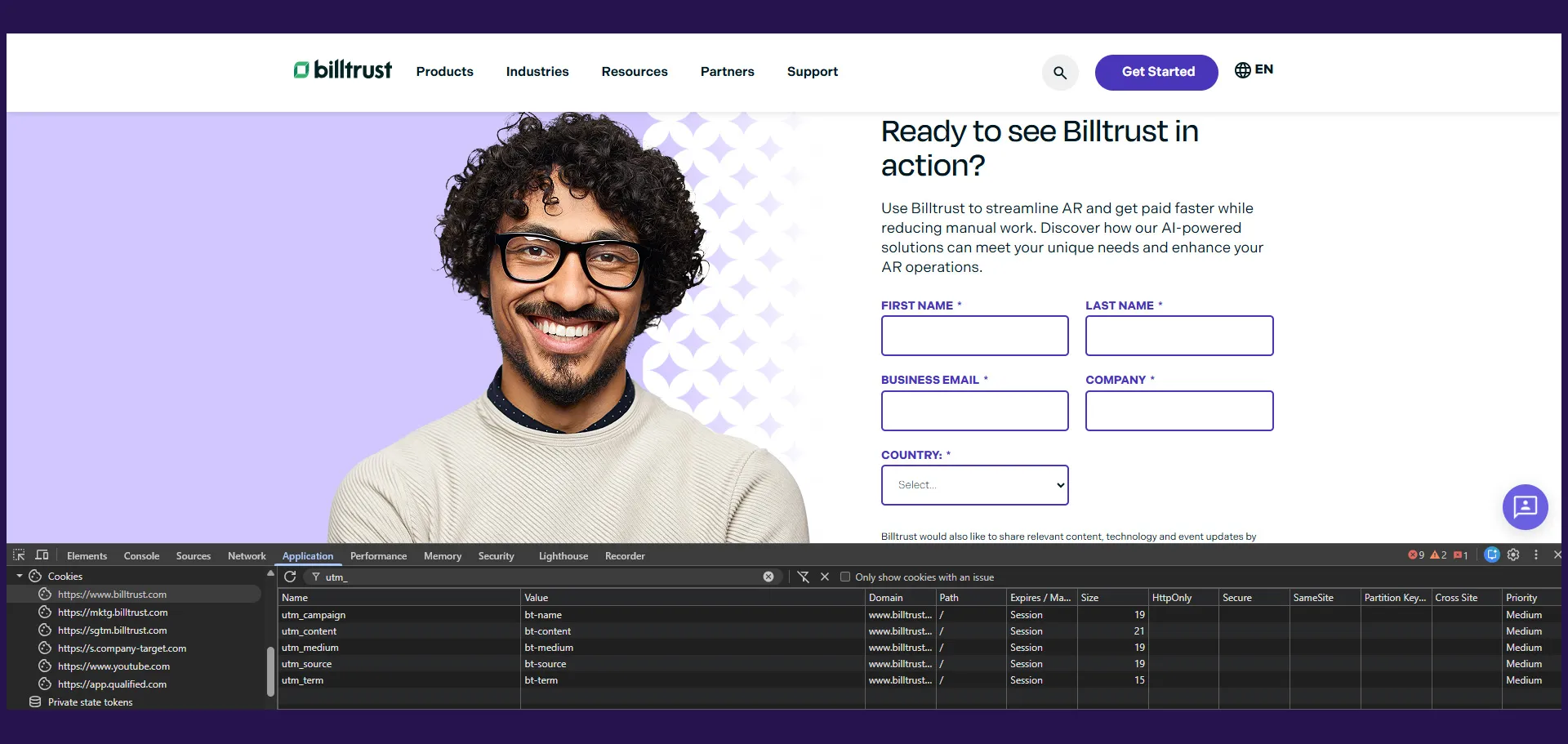Activate the DevTools inspect element picker
The image size is (1568, 744).
pos(19,555)
